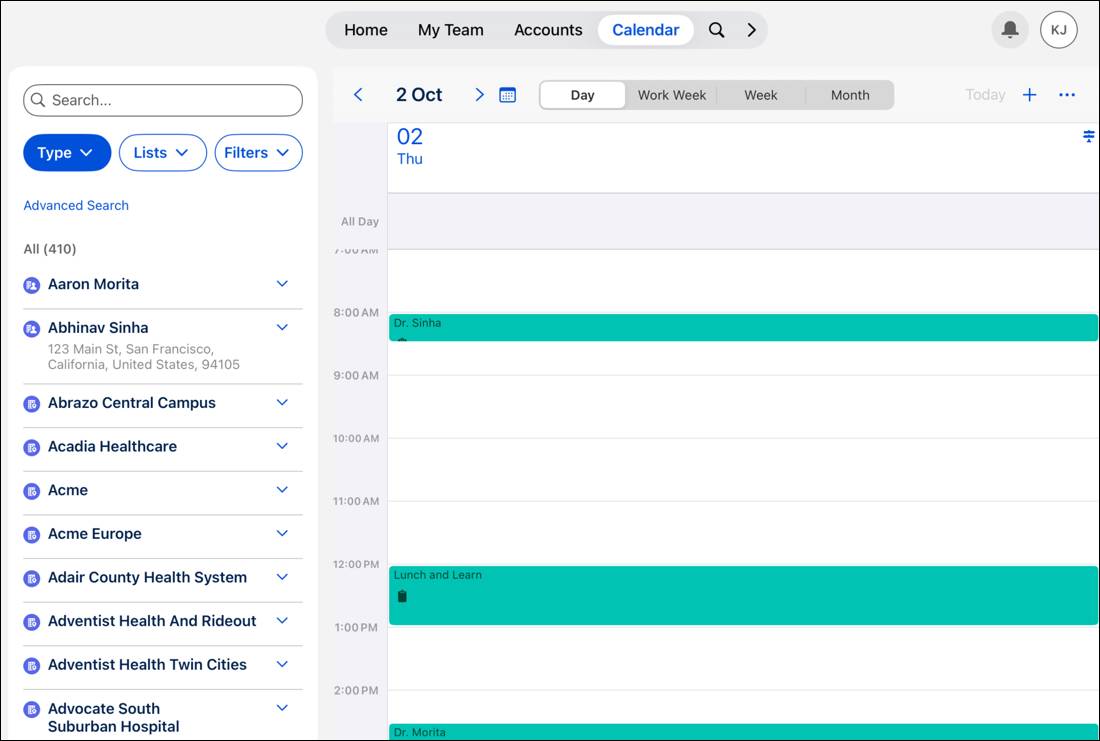Select the Calendar tab

click(645, 30)
